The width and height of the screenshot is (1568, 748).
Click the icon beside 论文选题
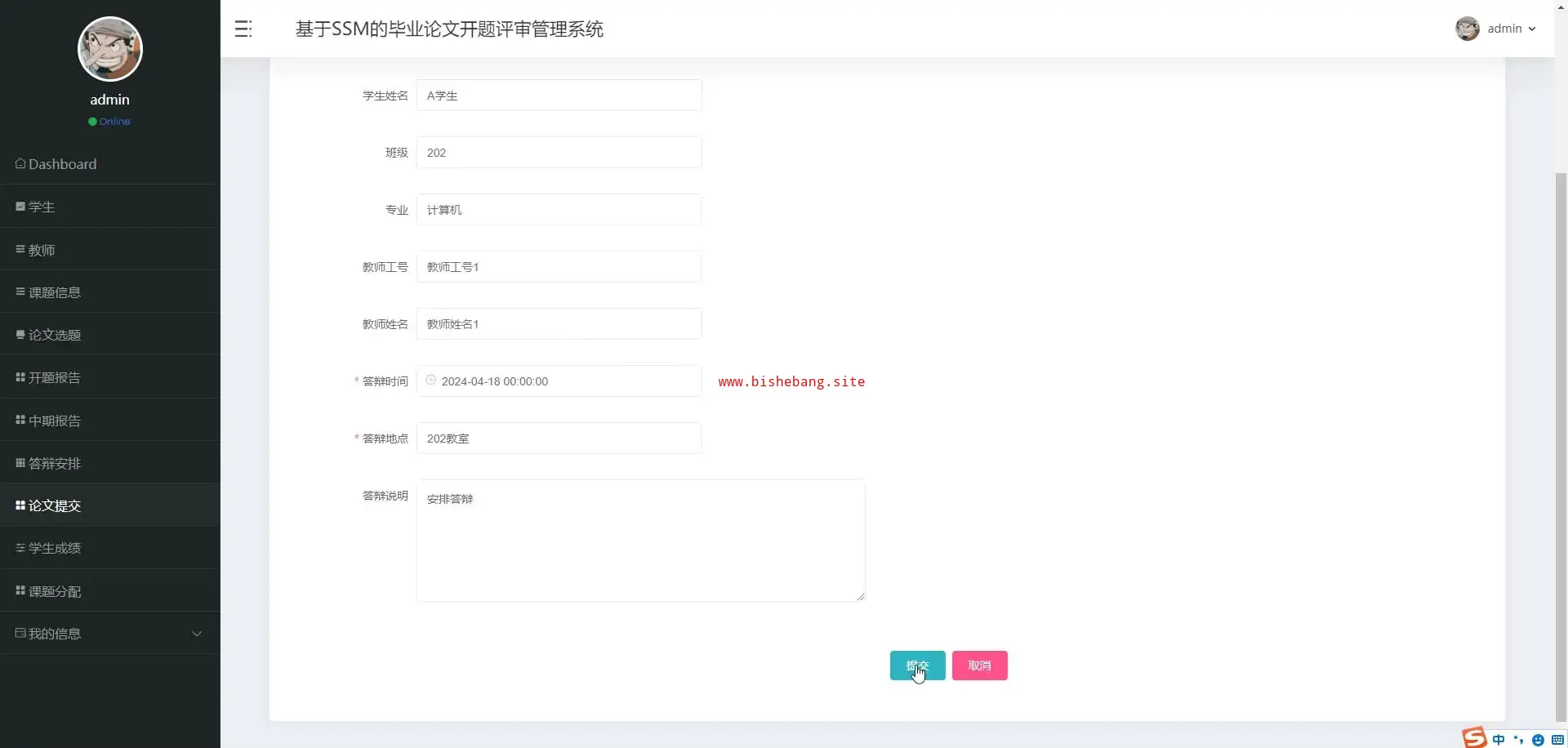20,335
